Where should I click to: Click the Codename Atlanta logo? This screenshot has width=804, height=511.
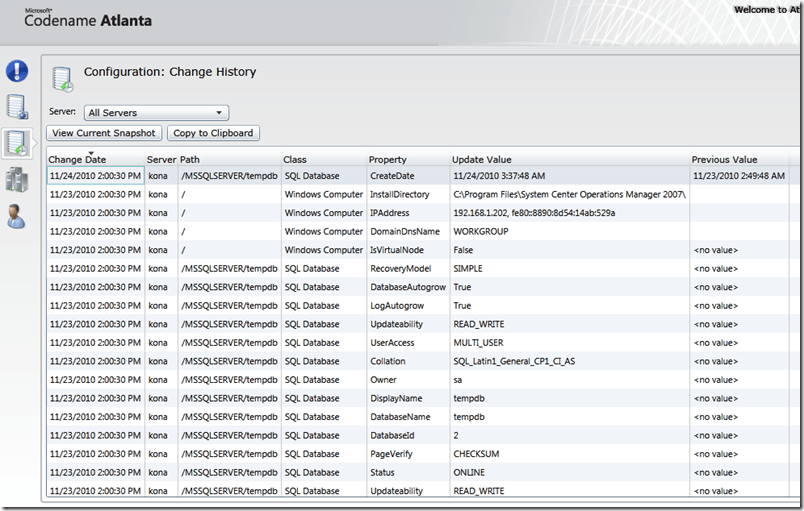coord(88,18)
